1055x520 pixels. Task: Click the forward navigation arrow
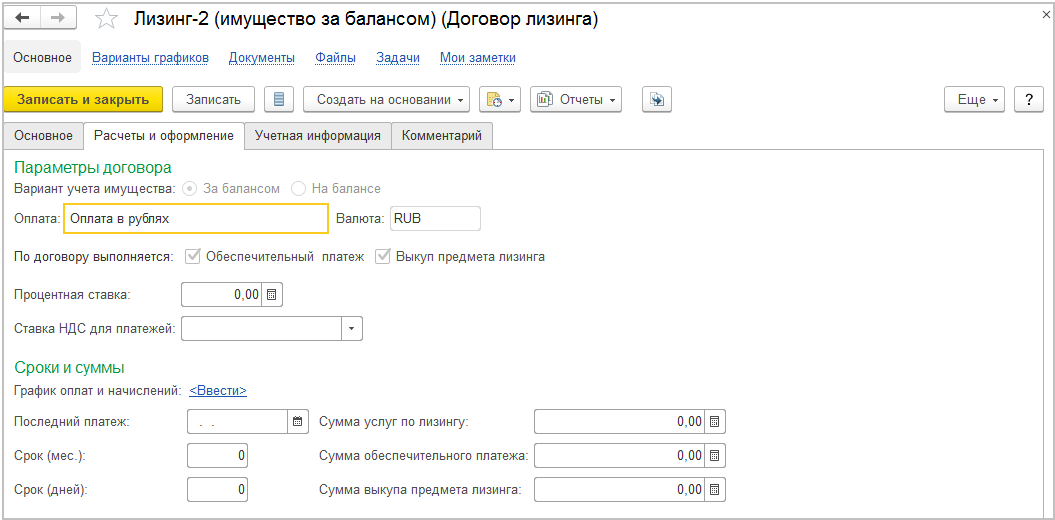pos(57,19)
